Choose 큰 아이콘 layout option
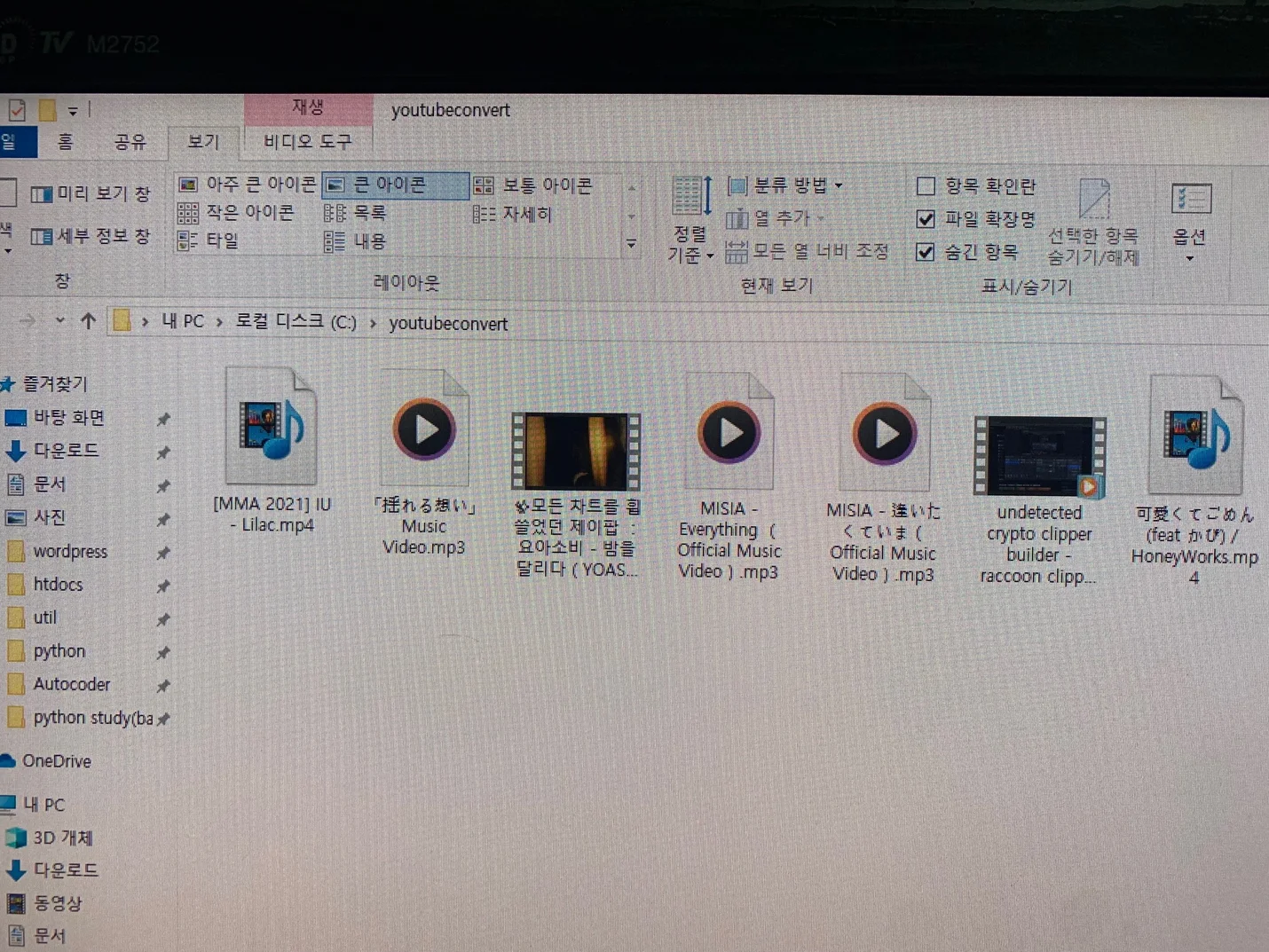 click(395, 185)
